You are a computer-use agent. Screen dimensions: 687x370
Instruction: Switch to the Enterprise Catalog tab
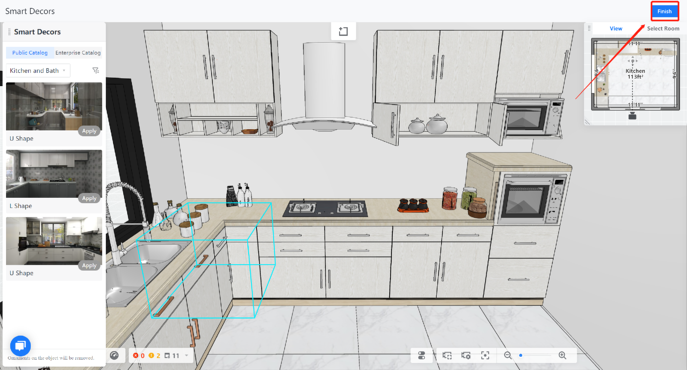[78, 53]
